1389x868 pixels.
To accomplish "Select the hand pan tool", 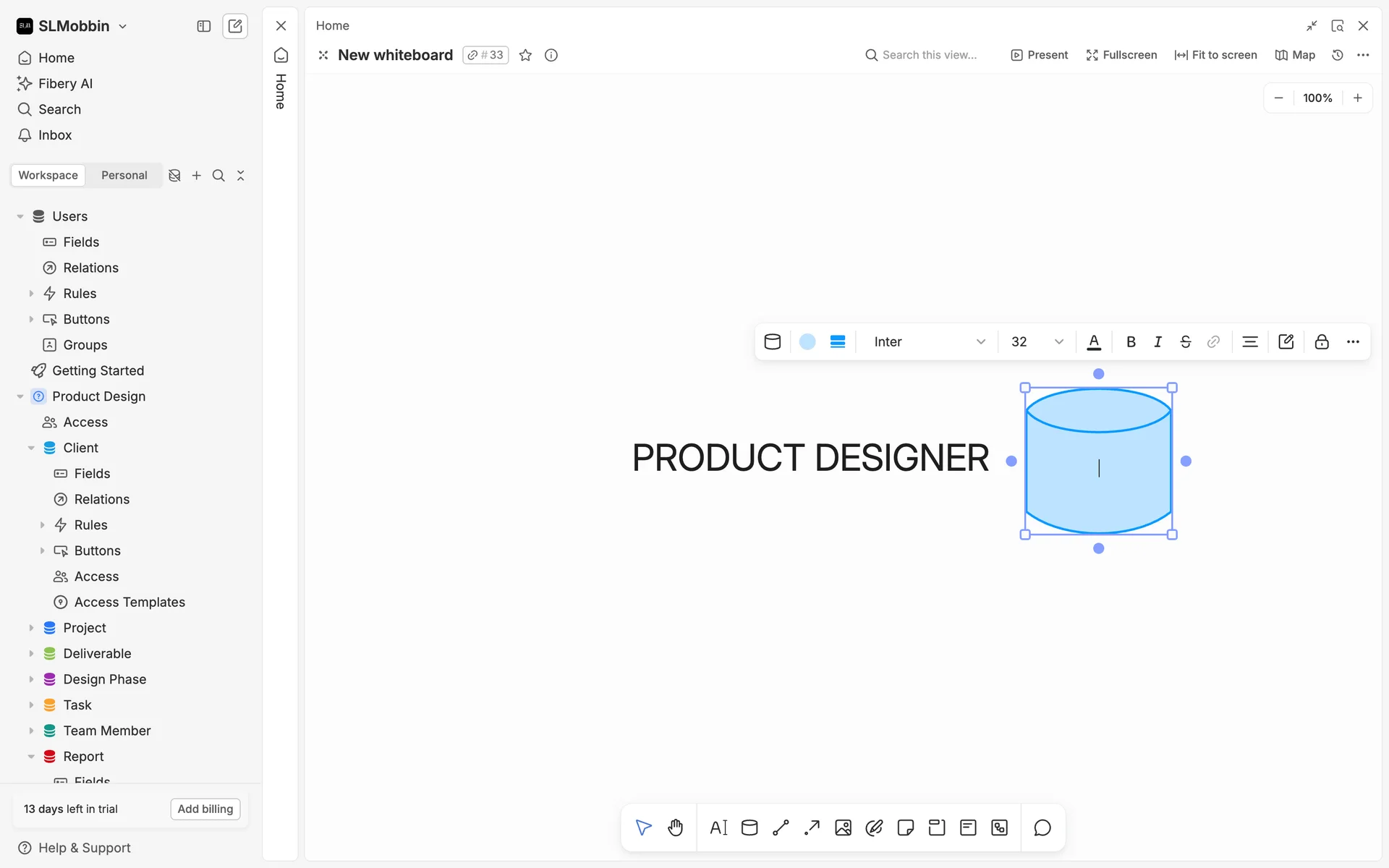I will [675, 827].
